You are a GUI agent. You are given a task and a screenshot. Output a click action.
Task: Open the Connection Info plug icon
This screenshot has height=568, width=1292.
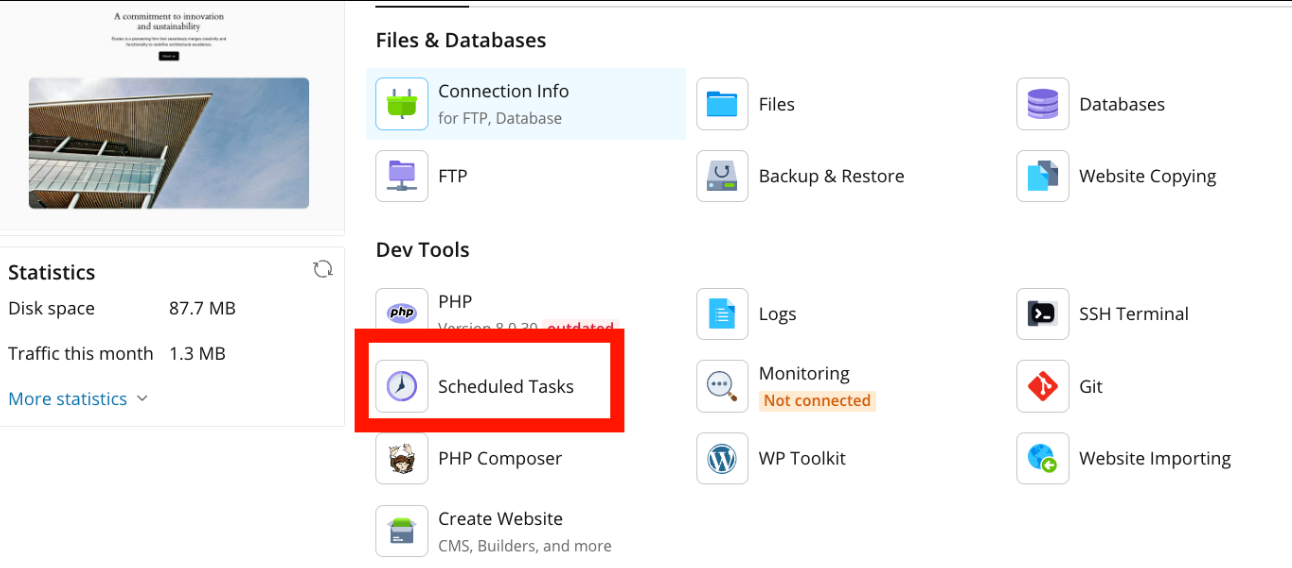[x=402, y=104]
